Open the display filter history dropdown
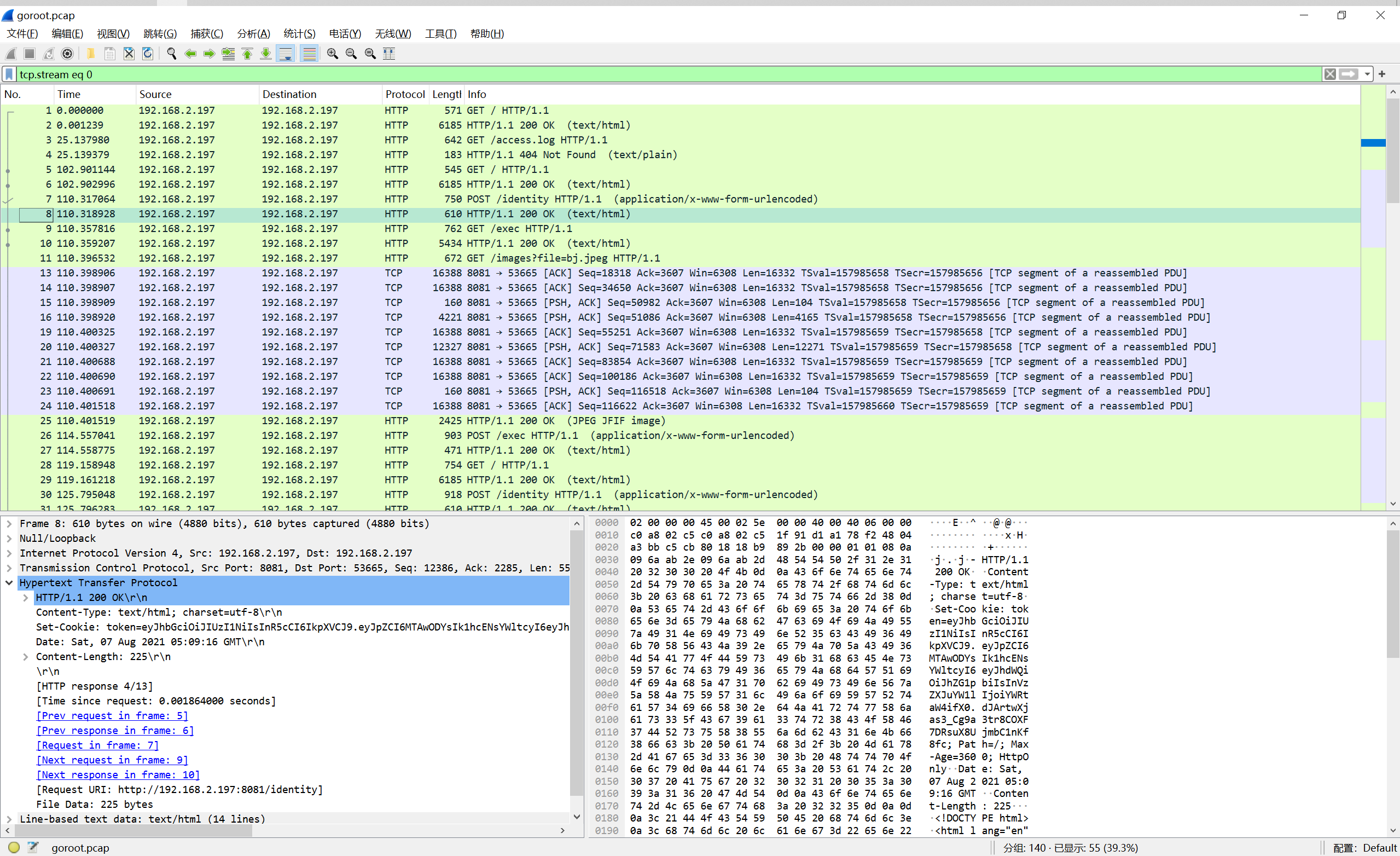The width and height of the screenshot is (1400, 856). click(x=1367, y=74)
